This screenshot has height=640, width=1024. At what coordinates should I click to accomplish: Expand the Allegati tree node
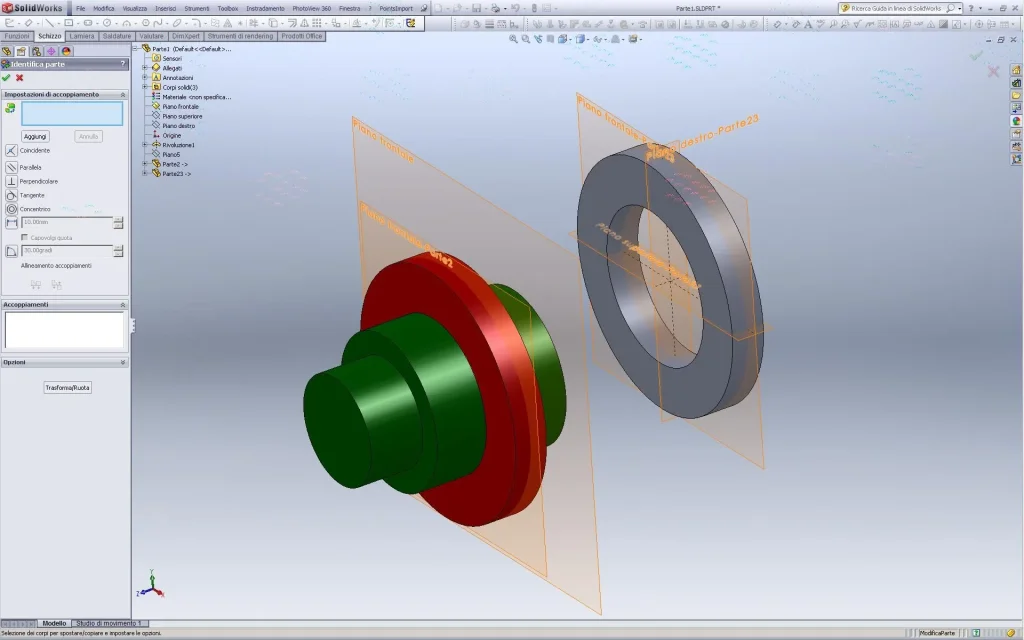pyautogui.click(x=145, y=68)
